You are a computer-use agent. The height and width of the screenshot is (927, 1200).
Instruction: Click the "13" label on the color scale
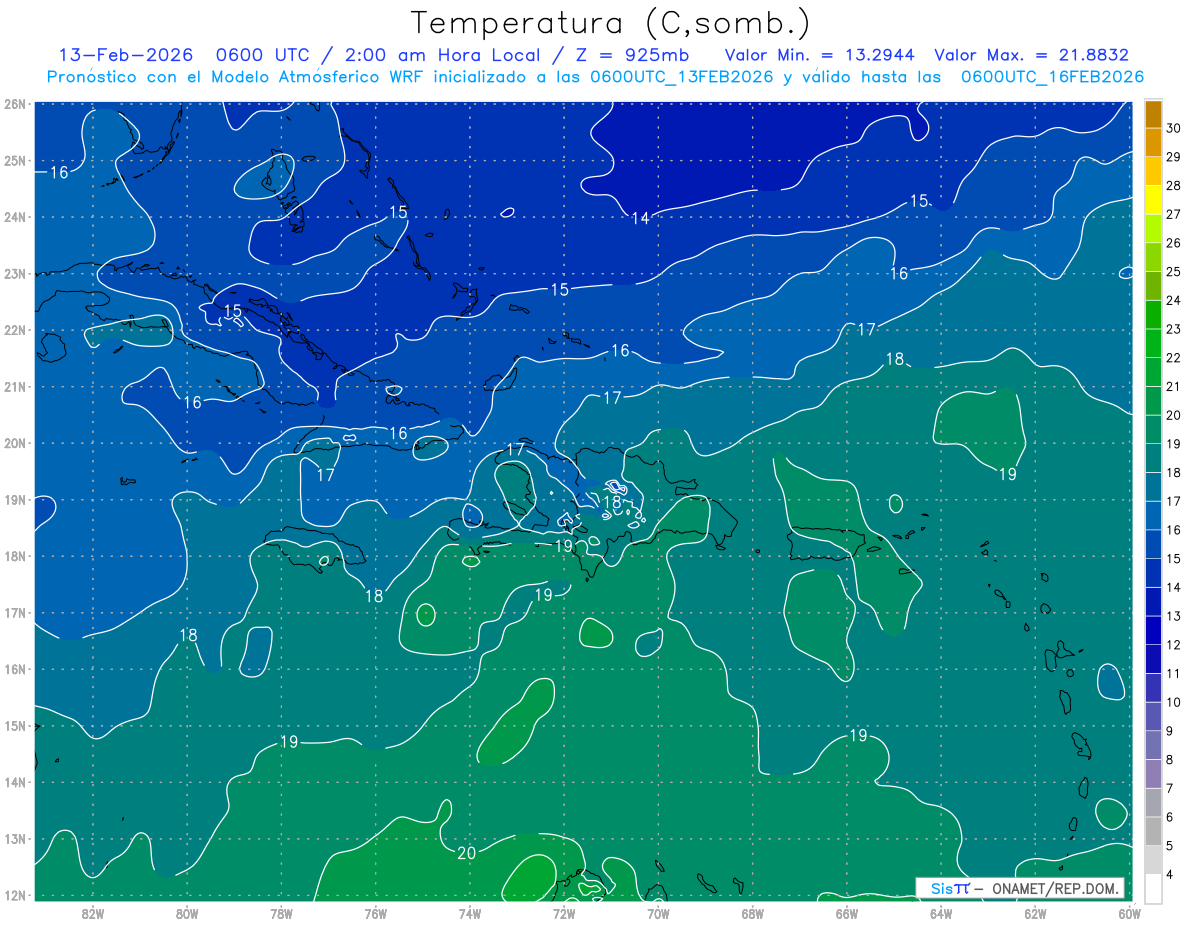1173,615
